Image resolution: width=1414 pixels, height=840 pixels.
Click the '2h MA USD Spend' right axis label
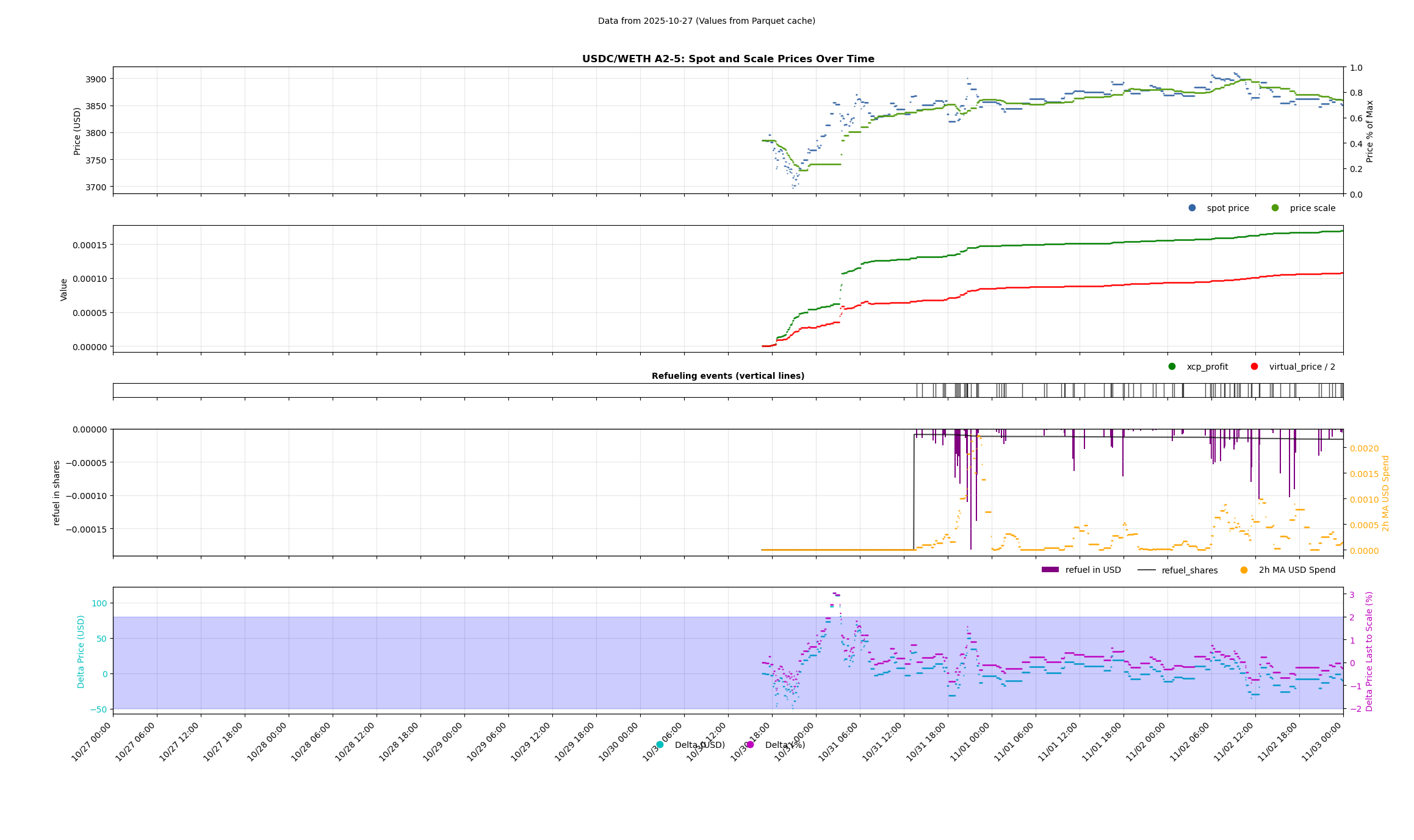coord(1385,493)
